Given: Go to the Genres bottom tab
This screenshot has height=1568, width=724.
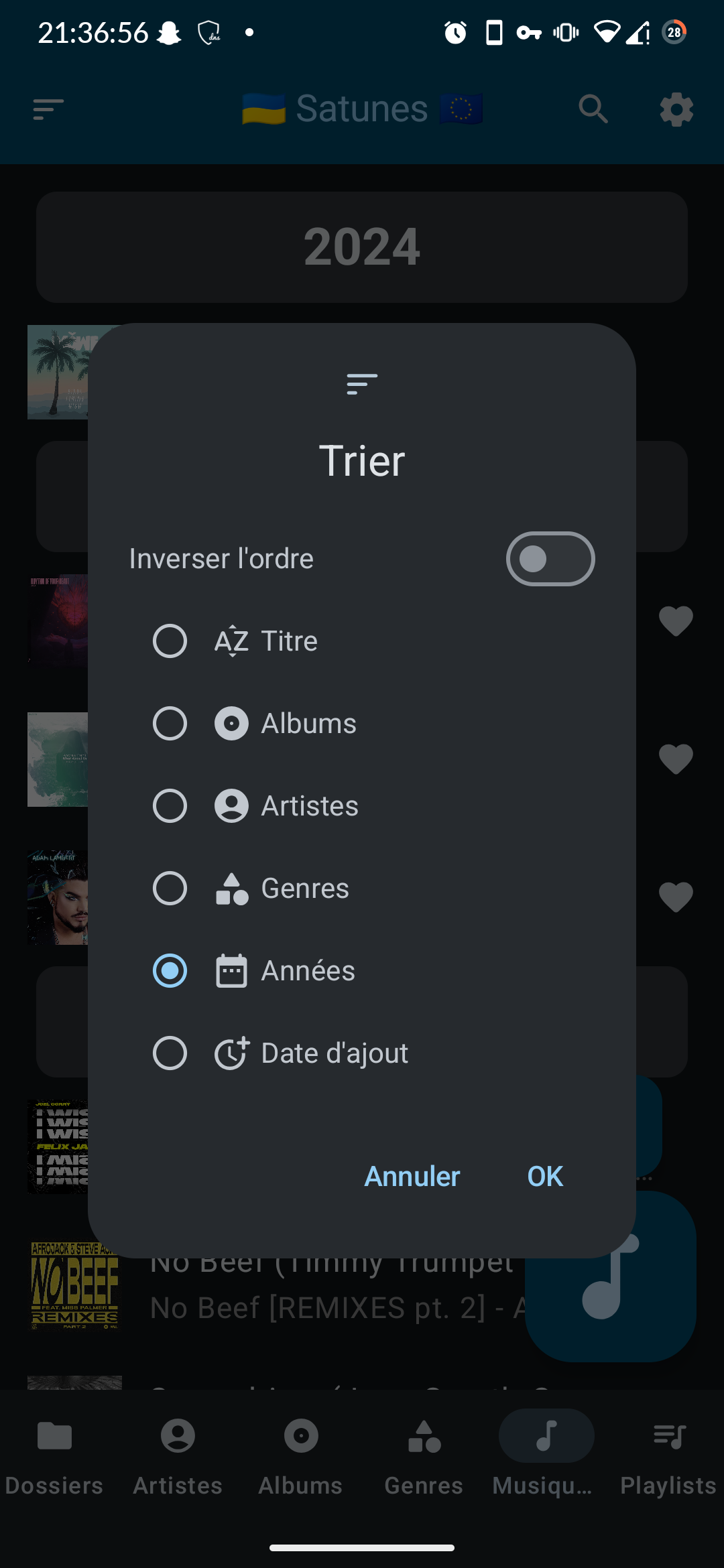Looking at the screenshot, I should 424,1454.
